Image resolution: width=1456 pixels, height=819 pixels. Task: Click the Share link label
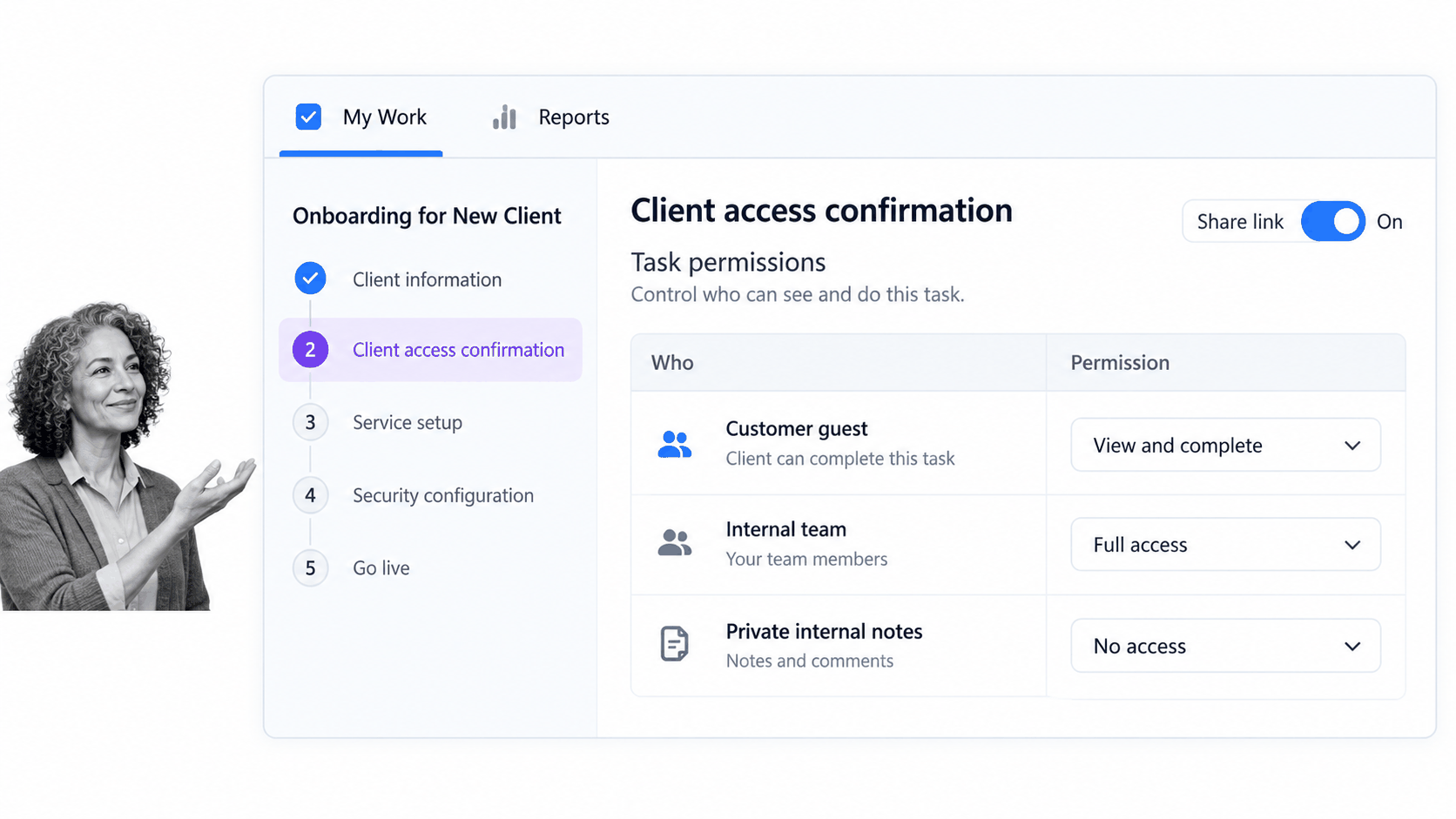click(1240, 222)
